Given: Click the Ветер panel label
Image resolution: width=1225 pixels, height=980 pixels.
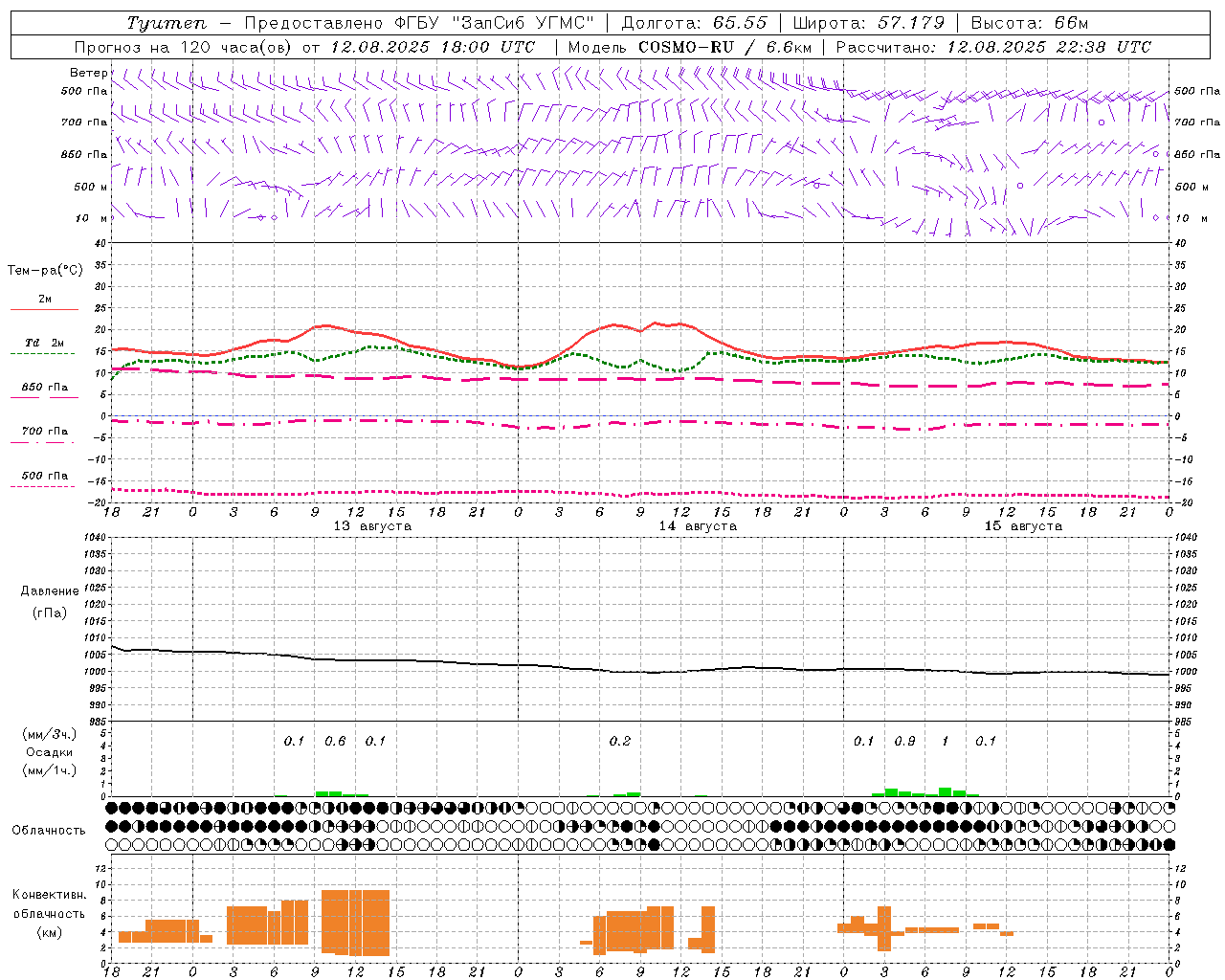Looking at the screenshot, I should click(88, 73).
